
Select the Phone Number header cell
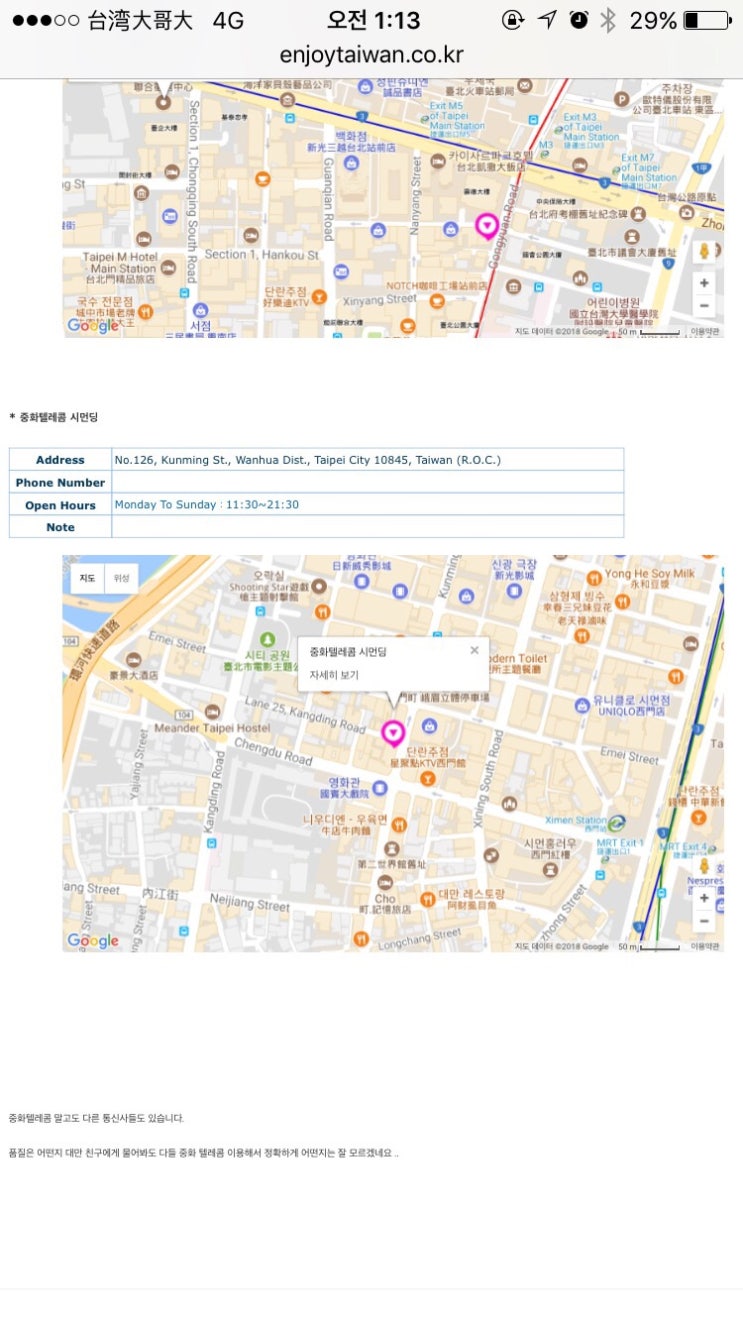[x=60, y=483]
